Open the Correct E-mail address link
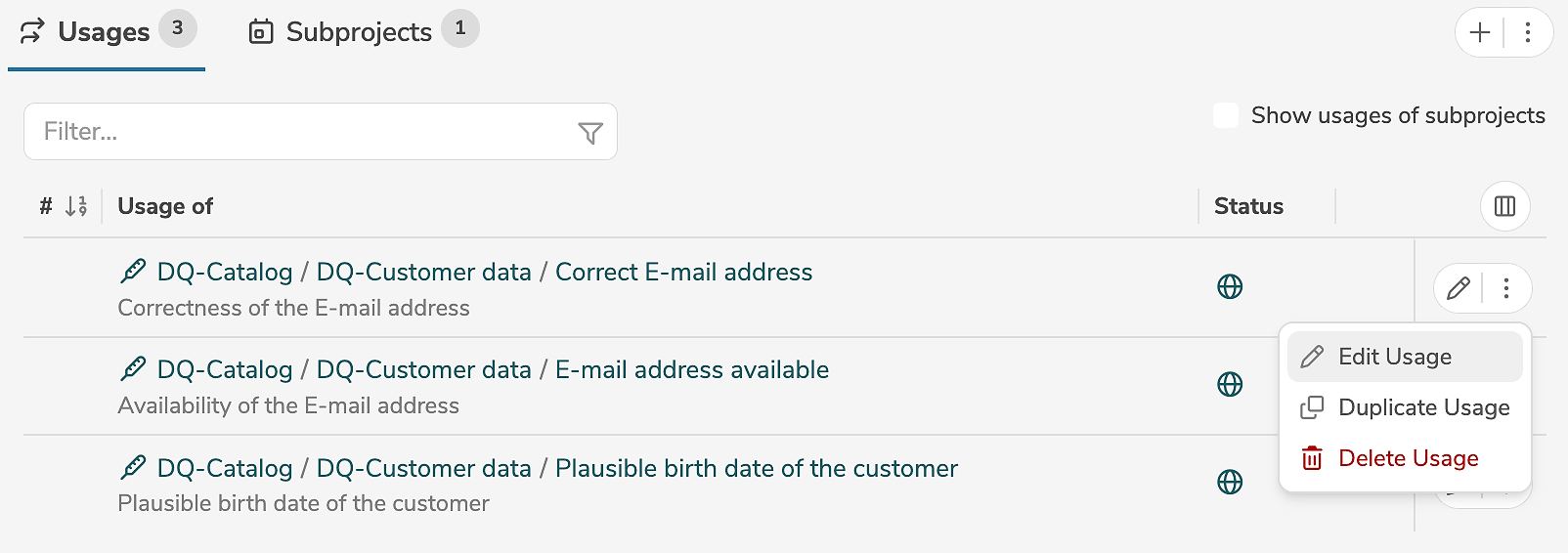This screenshot has width=1568, height=553. (x=683, y=272)
